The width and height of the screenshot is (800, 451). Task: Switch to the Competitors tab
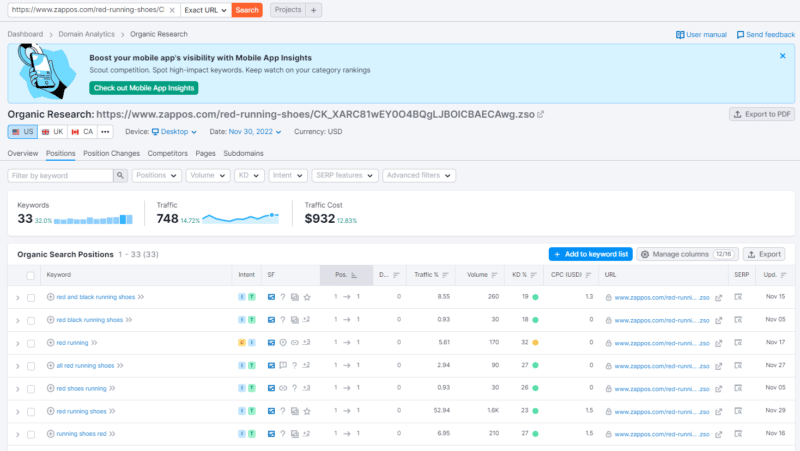[x=167, y=154]
